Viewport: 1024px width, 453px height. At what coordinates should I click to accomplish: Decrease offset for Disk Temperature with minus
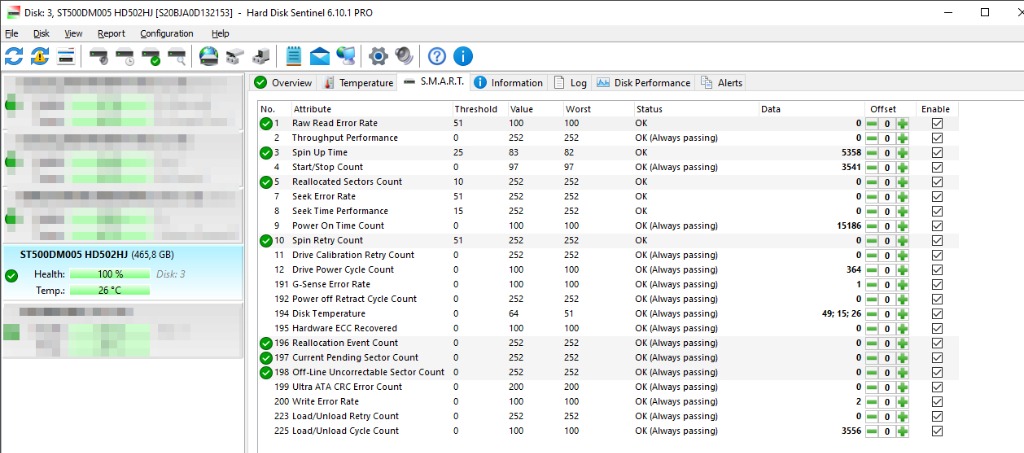pyautogui.click(x=872, y=314)
